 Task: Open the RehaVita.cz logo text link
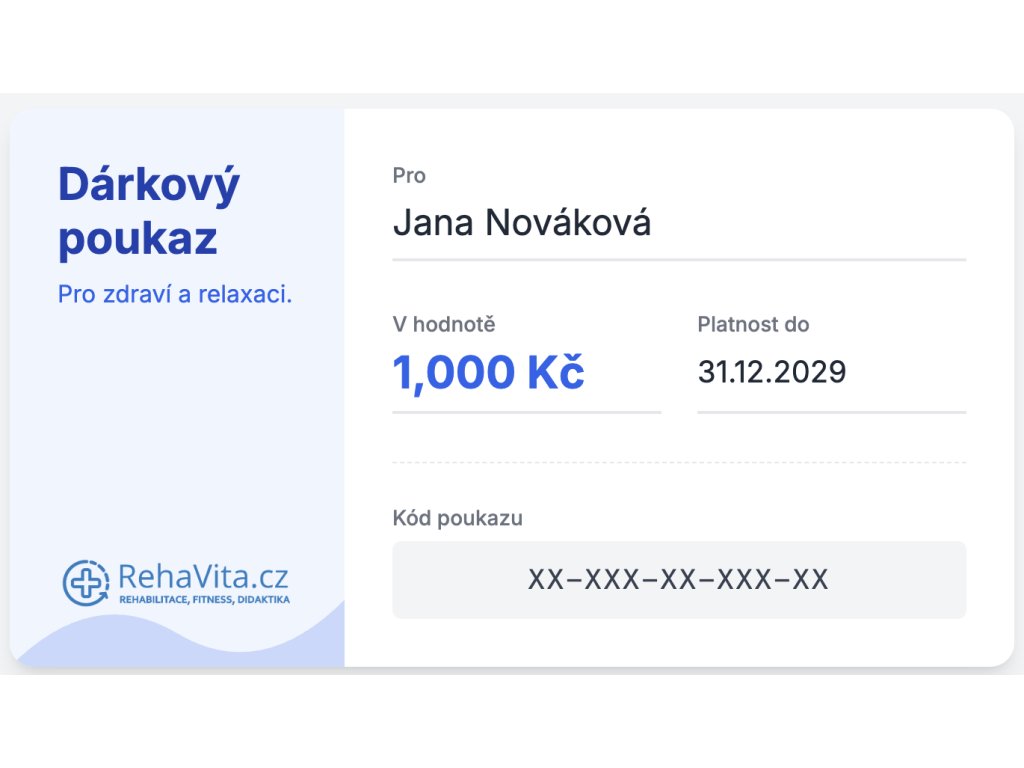point(203,576)
